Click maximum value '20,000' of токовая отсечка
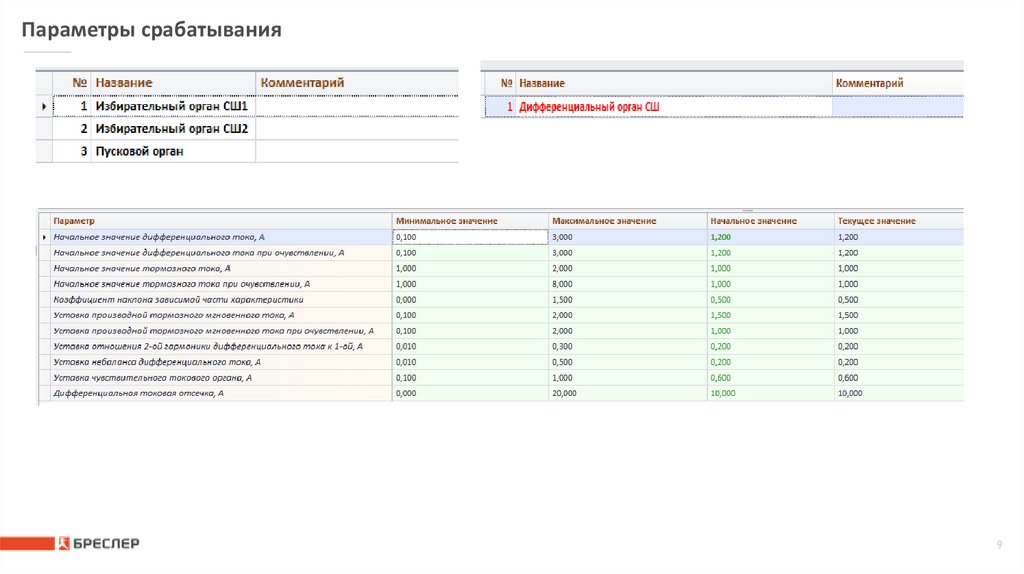This screenshot has height=574, width=1024. [x=628, y=393]
